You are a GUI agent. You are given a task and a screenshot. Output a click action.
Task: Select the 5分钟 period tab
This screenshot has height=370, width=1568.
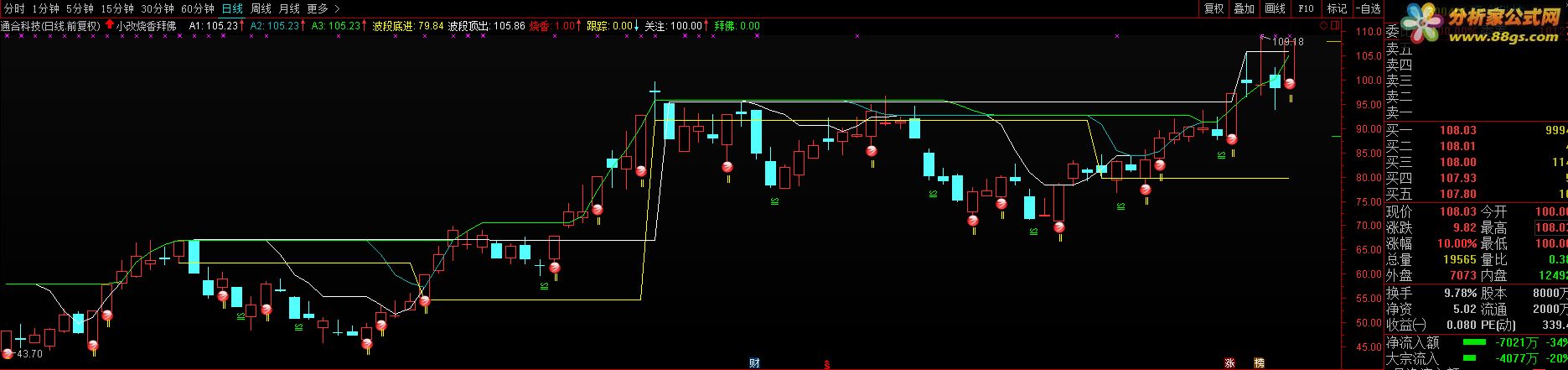pyautogui.click(x=80, y=8)
